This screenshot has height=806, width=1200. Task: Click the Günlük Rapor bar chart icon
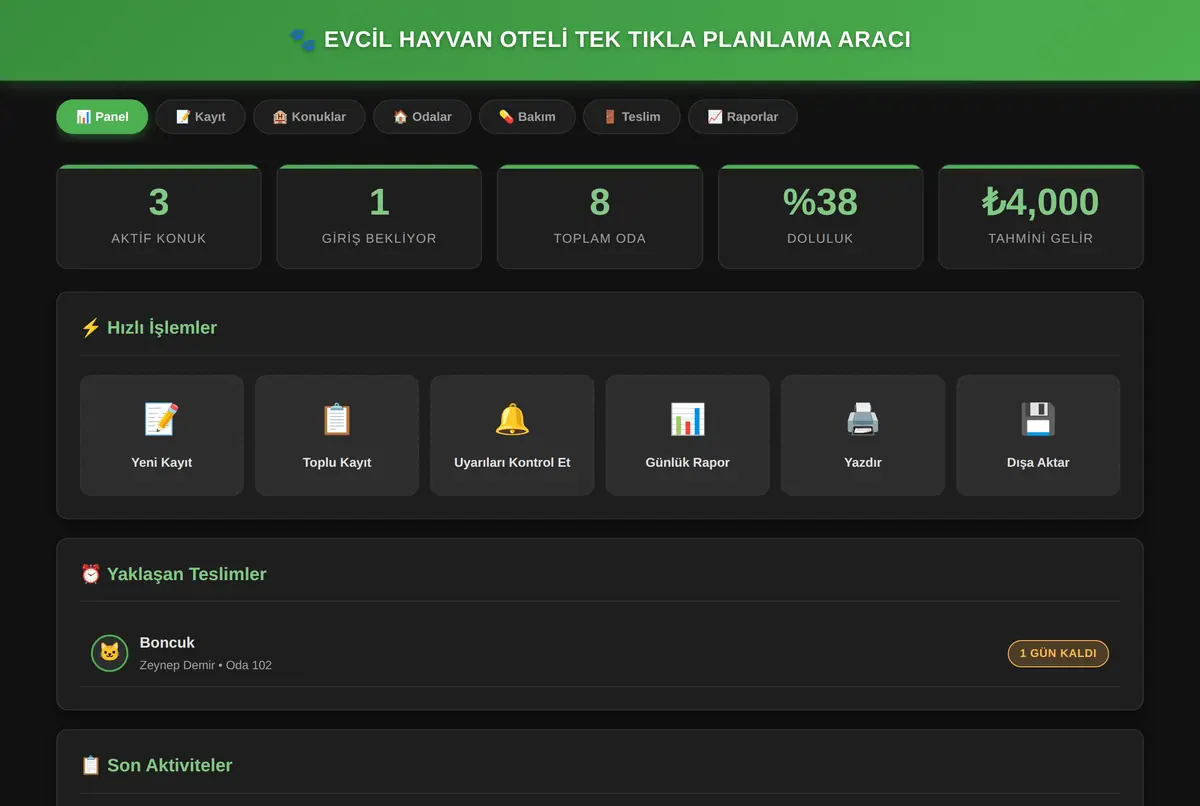click(688, 419)
